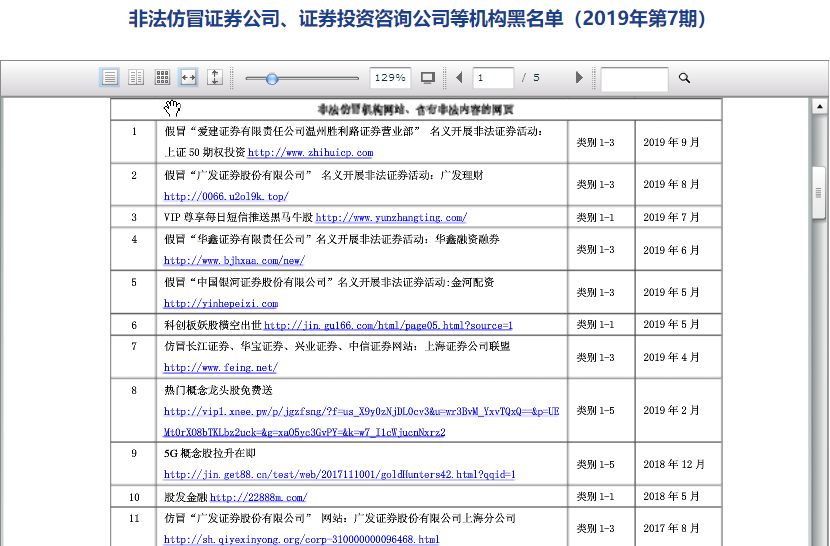This screenshot has width=830, height=546.
Task: Open the jin.gu166.com page05 link
Action: point(388,325)
